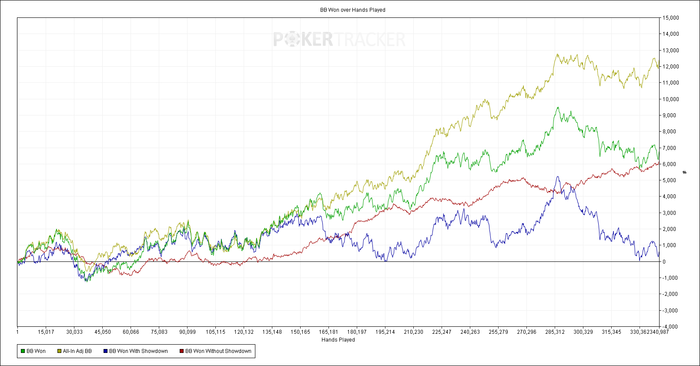Screen dimensions: 700x366
Task: Click the blue BB Won With Showdown swatch
Action: 105,351
